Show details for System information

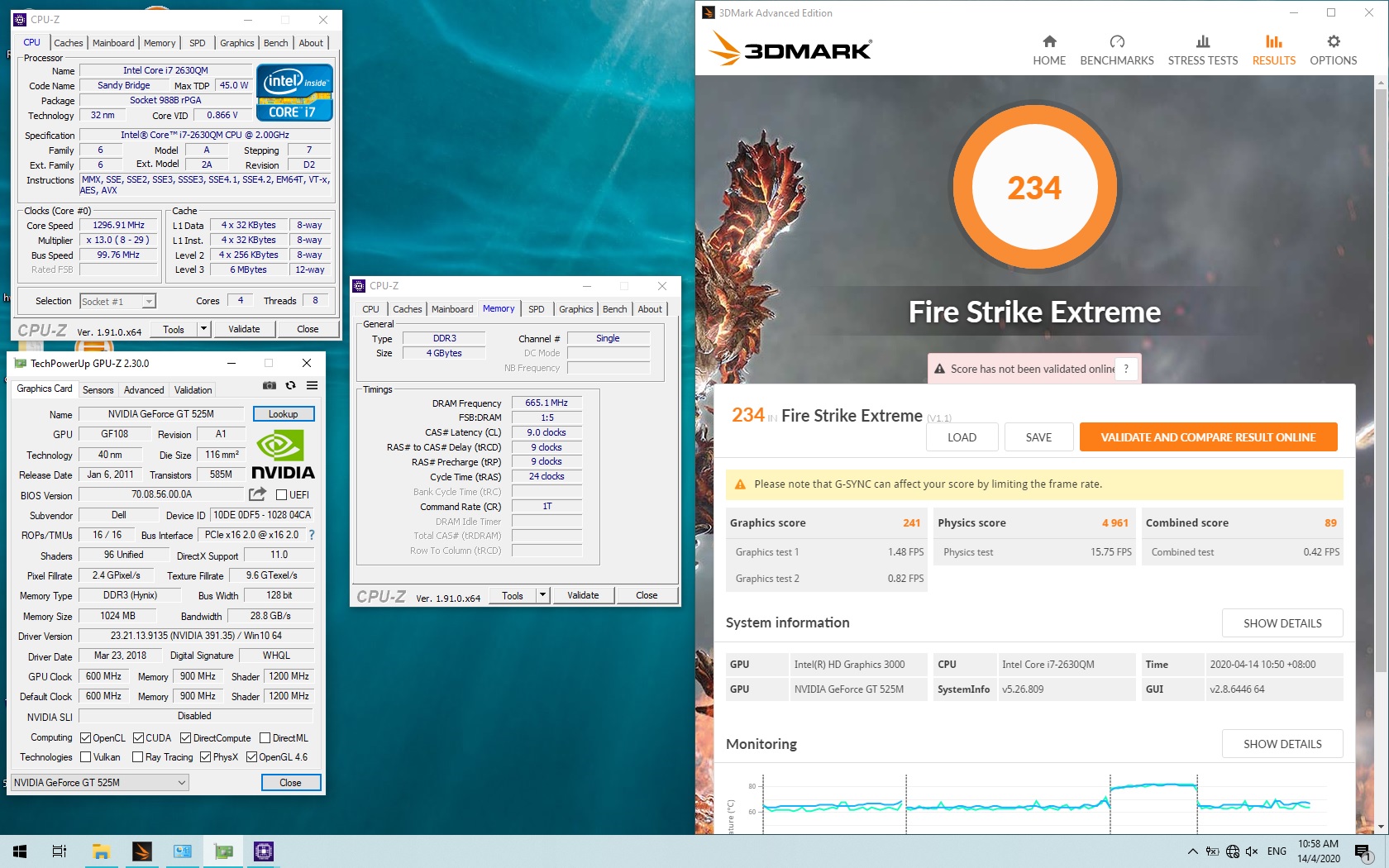click(1282, 623)
